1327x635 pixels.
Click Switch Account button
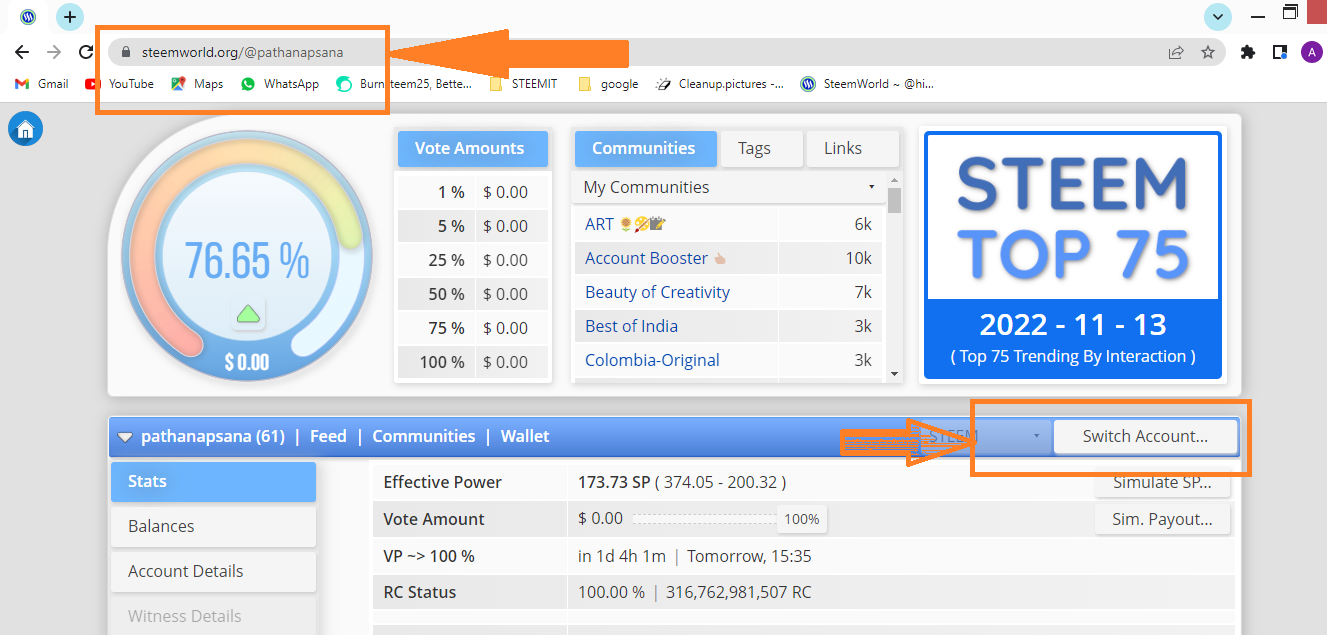[1145, 436]
